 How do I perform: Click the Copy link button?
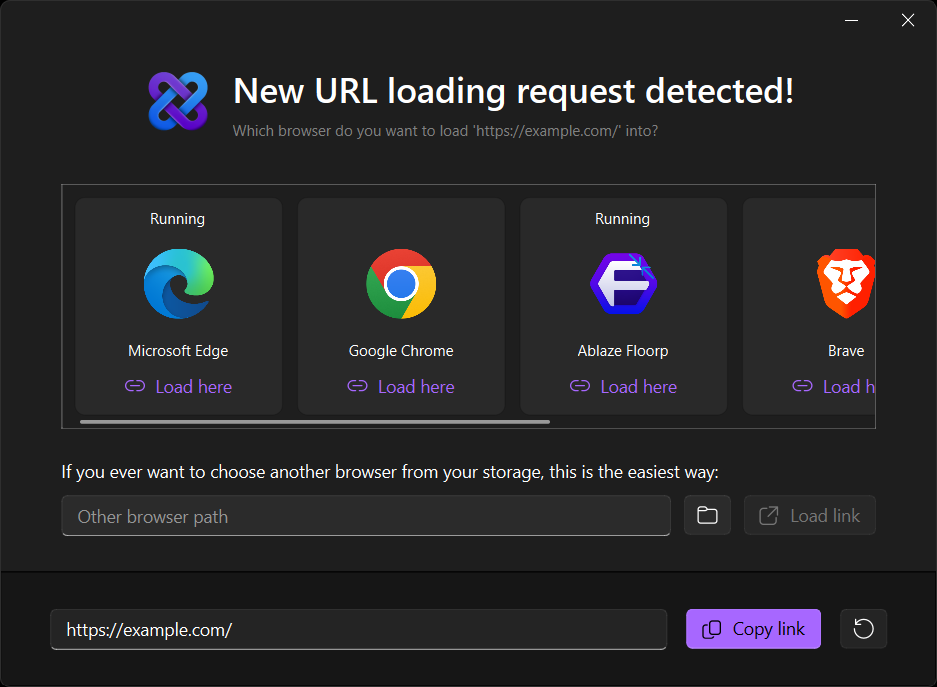753,628
